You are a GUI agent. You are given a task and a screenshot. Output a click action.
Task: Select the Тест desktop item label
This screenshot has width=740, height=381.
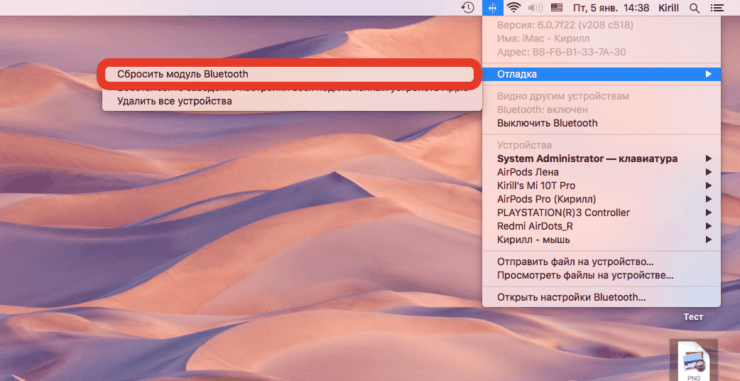(x=693, y=317)
